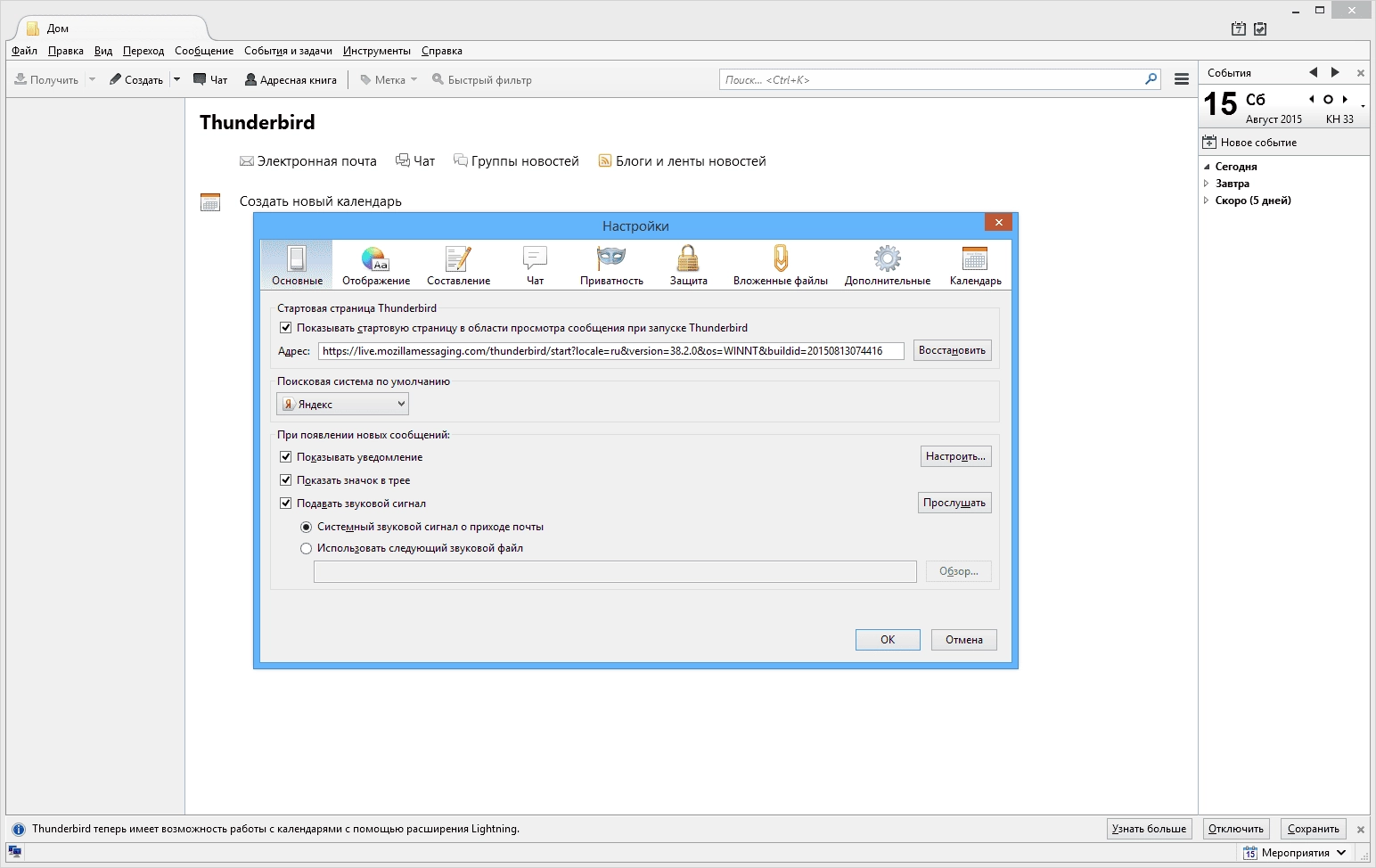Collapse the Сегодня section

click(x=1207, y=167)
